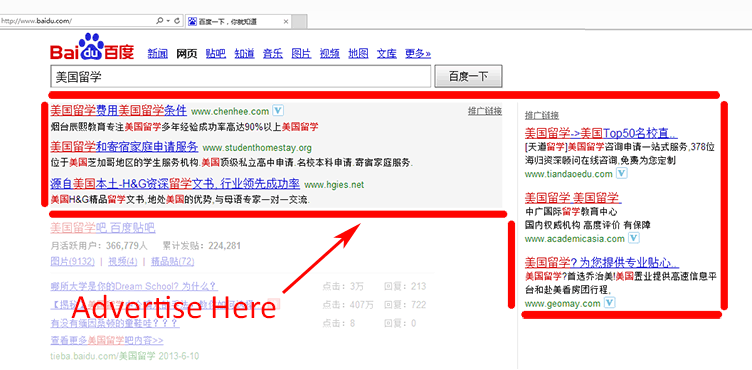Open the 图片(9132) link
The height and width of the screenshot is (370, 752).
[x=72, y=262]
